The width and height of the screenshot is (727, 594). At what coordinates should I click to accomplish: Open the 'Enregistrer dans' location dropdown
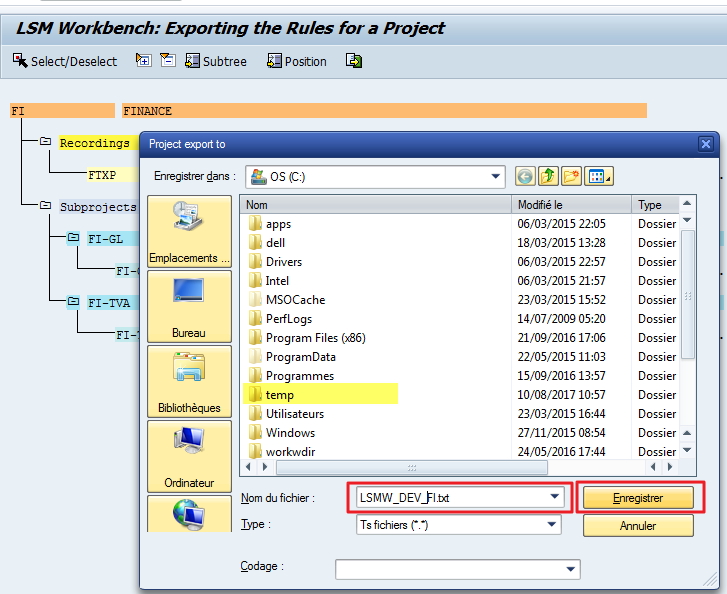[x=496, y=177]
